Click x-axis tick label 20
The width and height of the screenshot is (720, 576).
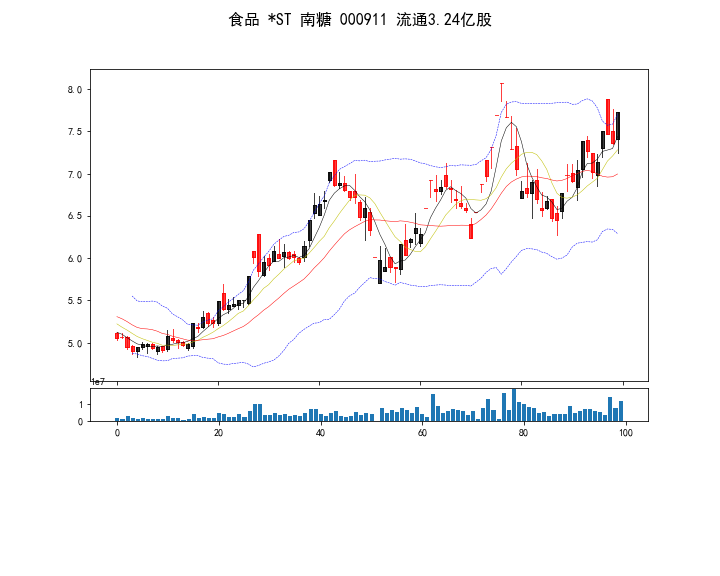(x=218, y=434)
